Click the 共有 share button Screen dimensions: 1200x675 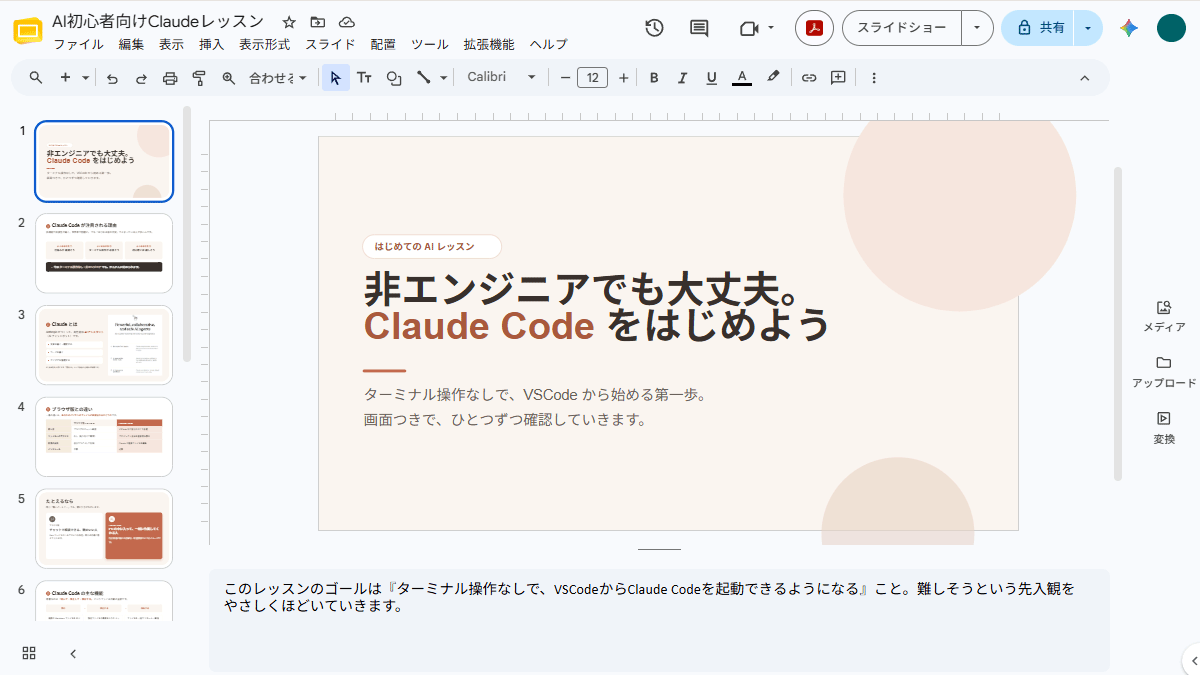pos(1040,28)
